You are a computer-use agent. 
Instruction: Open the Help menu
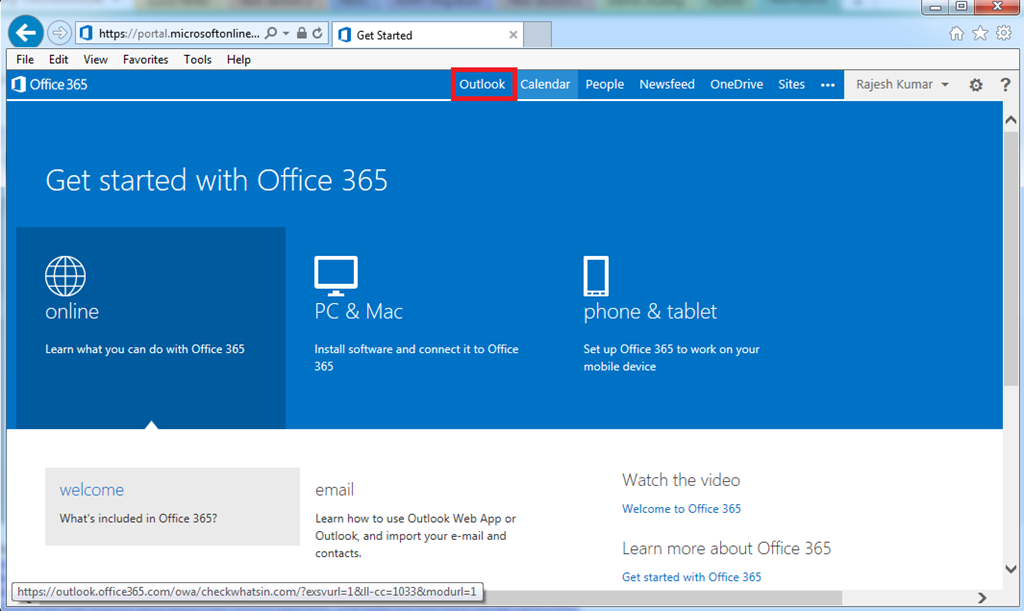pyautogui.click(x=238, y=59)
